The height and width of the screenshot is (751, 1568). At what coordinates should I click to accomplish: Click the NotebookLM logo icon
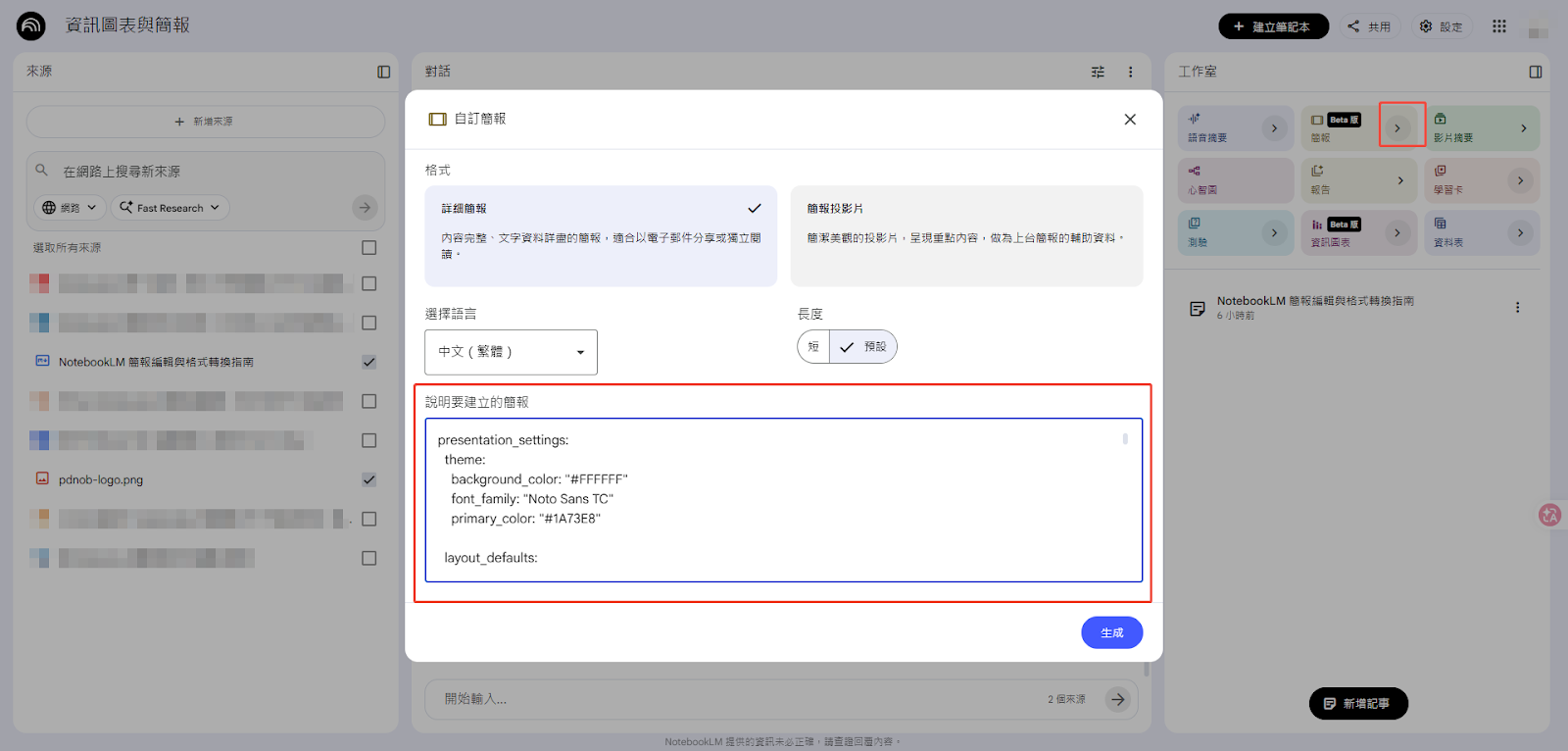[31, 25]
